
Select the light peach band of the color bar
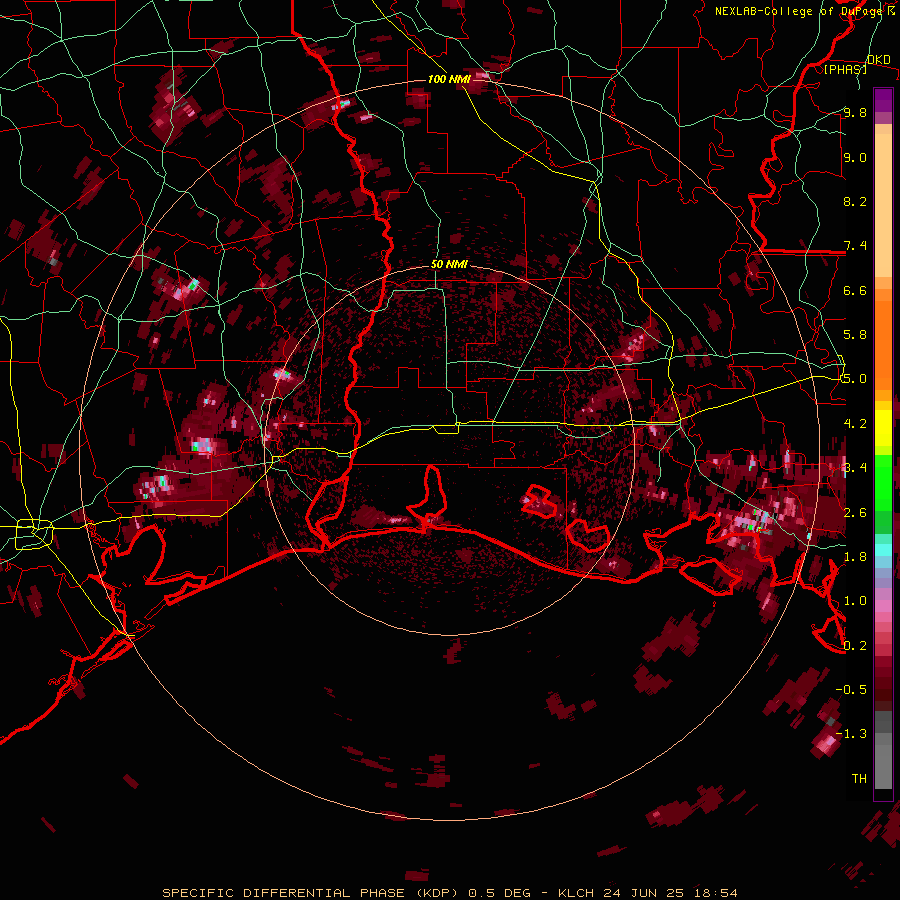point(883,207)
